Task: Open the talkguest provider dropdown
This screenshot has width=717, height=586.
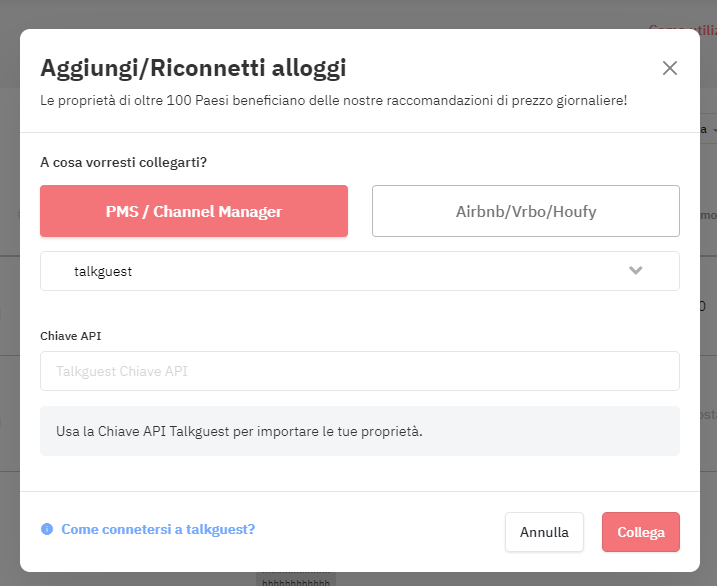Action: pyautogui.click(x=359, y=271)
